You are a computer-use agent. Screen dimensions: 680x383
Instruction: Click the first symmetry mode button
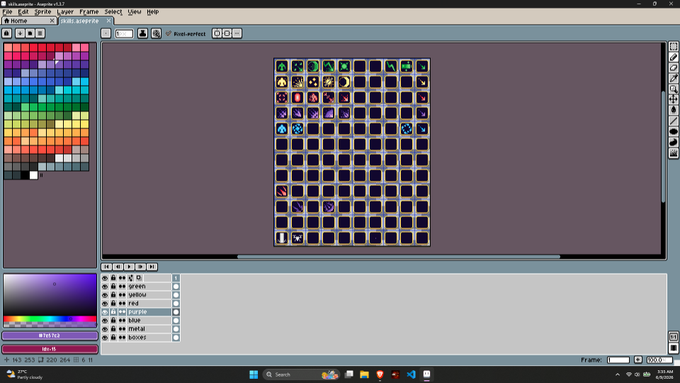click(x=217, y=33)
